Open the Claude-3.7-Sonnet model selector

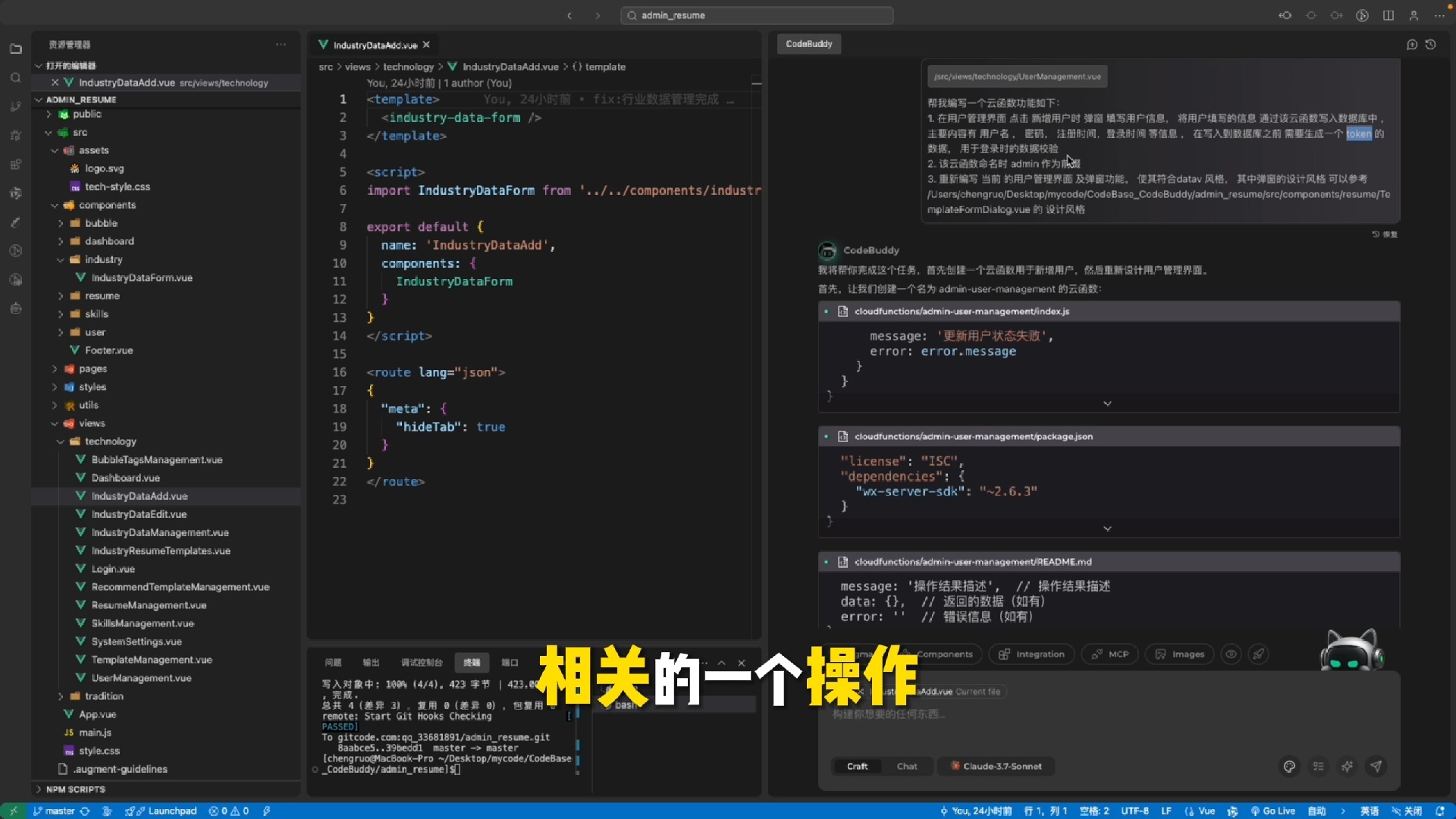tap(996, 766)
